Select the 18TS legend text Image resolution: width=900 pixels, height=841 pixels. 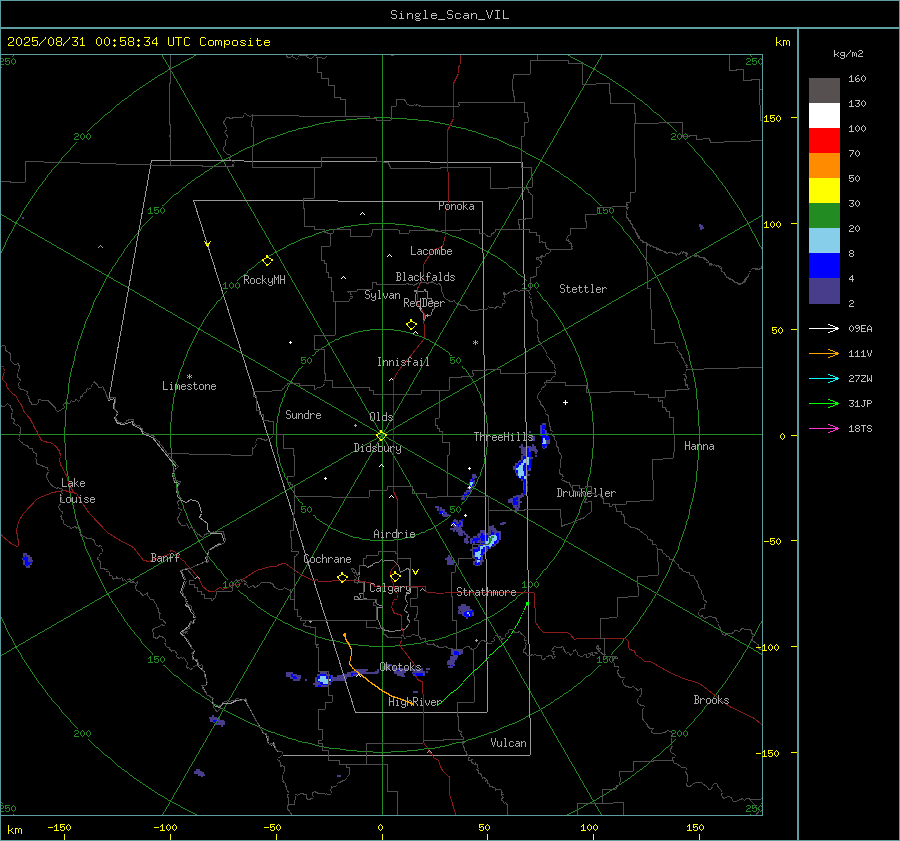[x=860, y=429]
